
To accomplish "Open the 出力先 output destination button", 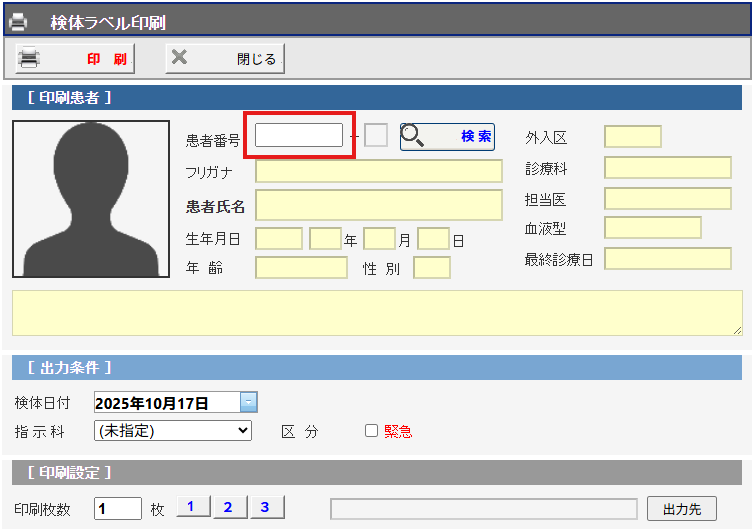I will [681, 509].
